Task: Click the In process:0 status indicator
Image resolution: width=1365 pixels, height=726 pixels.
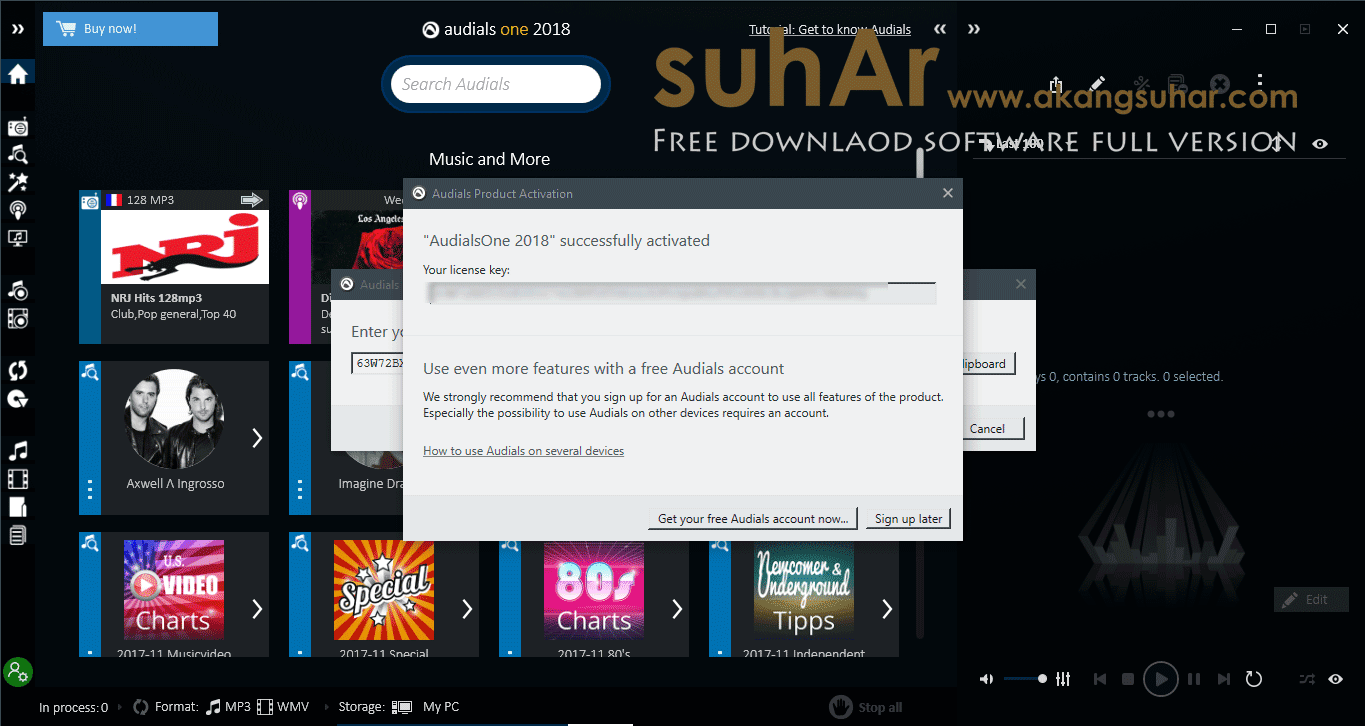Action: coord(73,707)
